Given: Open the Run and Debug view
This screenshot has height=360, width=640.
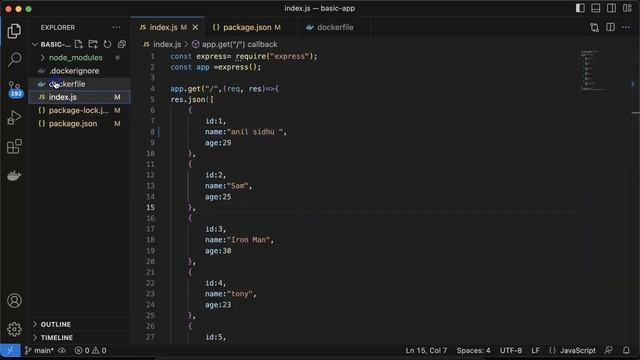Looking at the screenshot, I should 14,118.
